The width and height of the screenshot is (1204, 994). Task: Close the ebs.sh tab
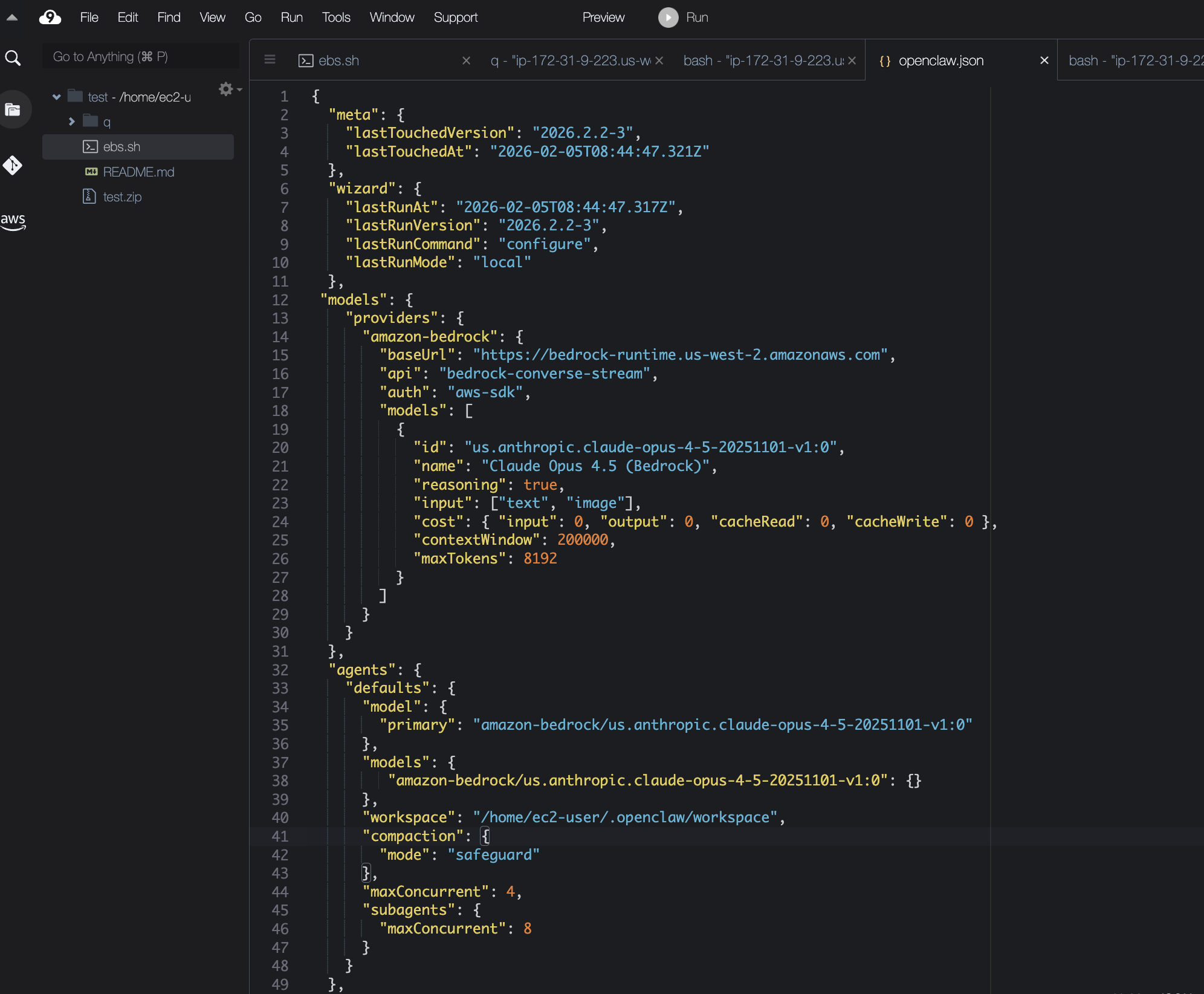tap(466, 60)
